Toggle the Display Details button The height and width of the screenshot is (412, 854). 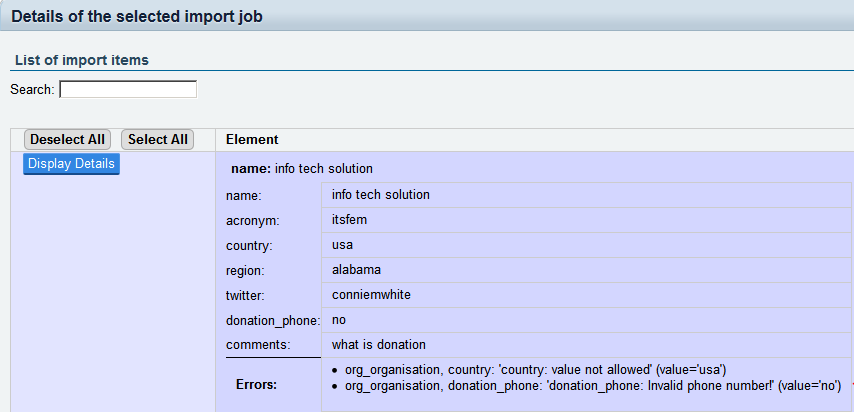71,164
